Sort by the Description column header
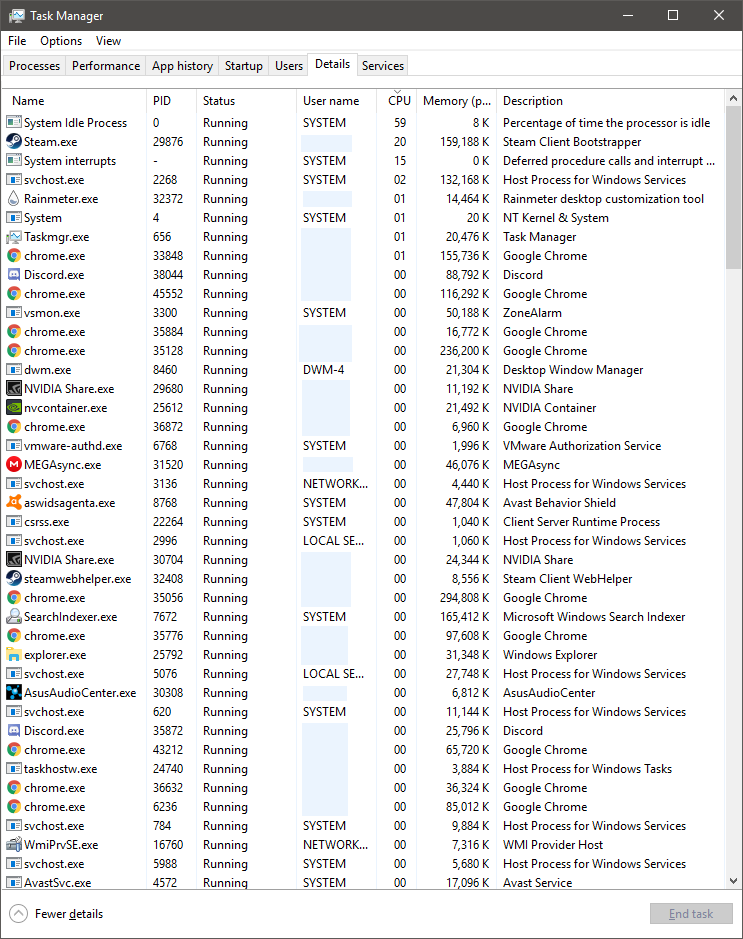Viewport: 743px width, 939px height. click(611, 101)
